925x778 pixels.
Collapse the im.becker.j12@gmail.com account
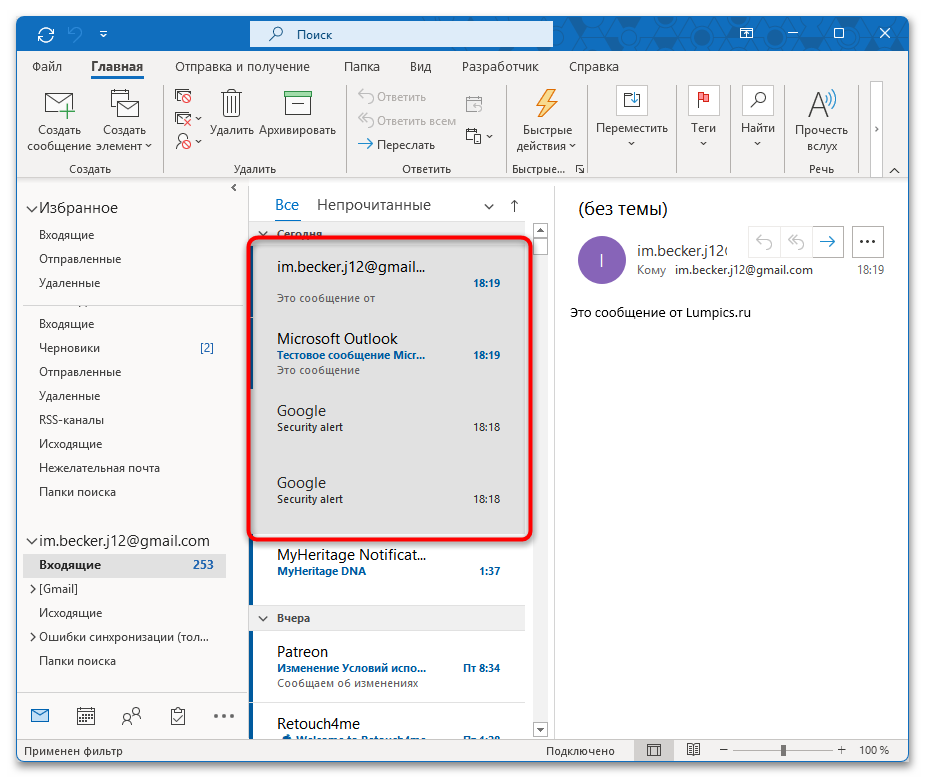[32, 541]
